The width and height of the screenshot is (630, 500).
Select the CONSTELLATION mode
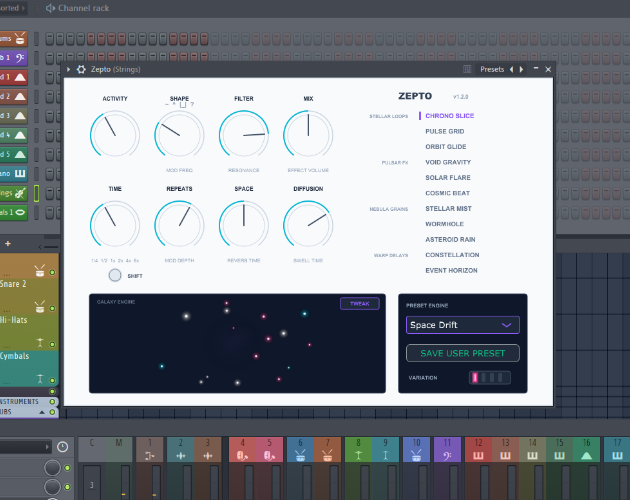(452, 255)
